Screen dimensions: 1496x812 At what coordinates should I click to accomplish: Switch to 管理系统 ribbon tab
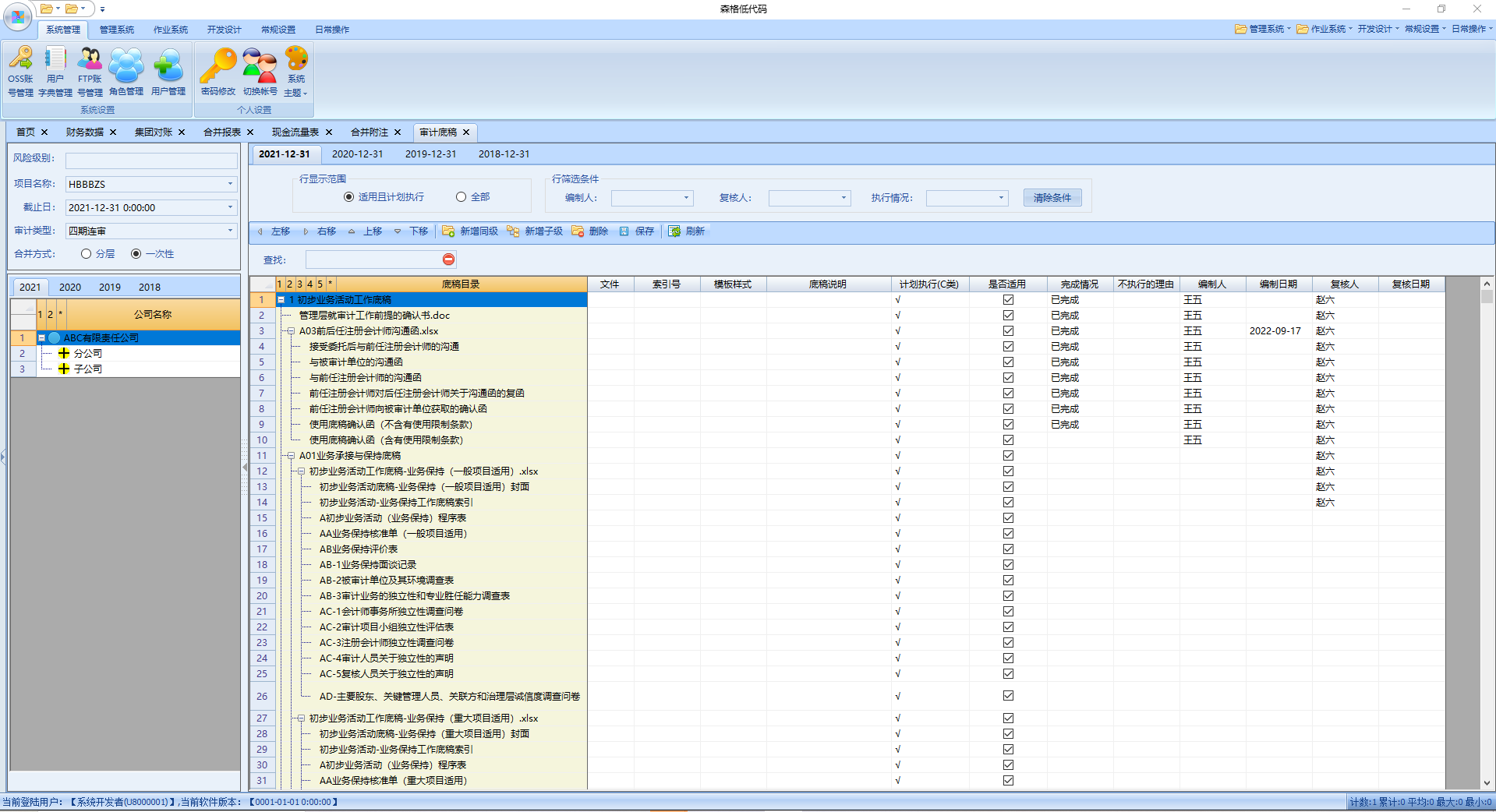[x=117, y=30]
